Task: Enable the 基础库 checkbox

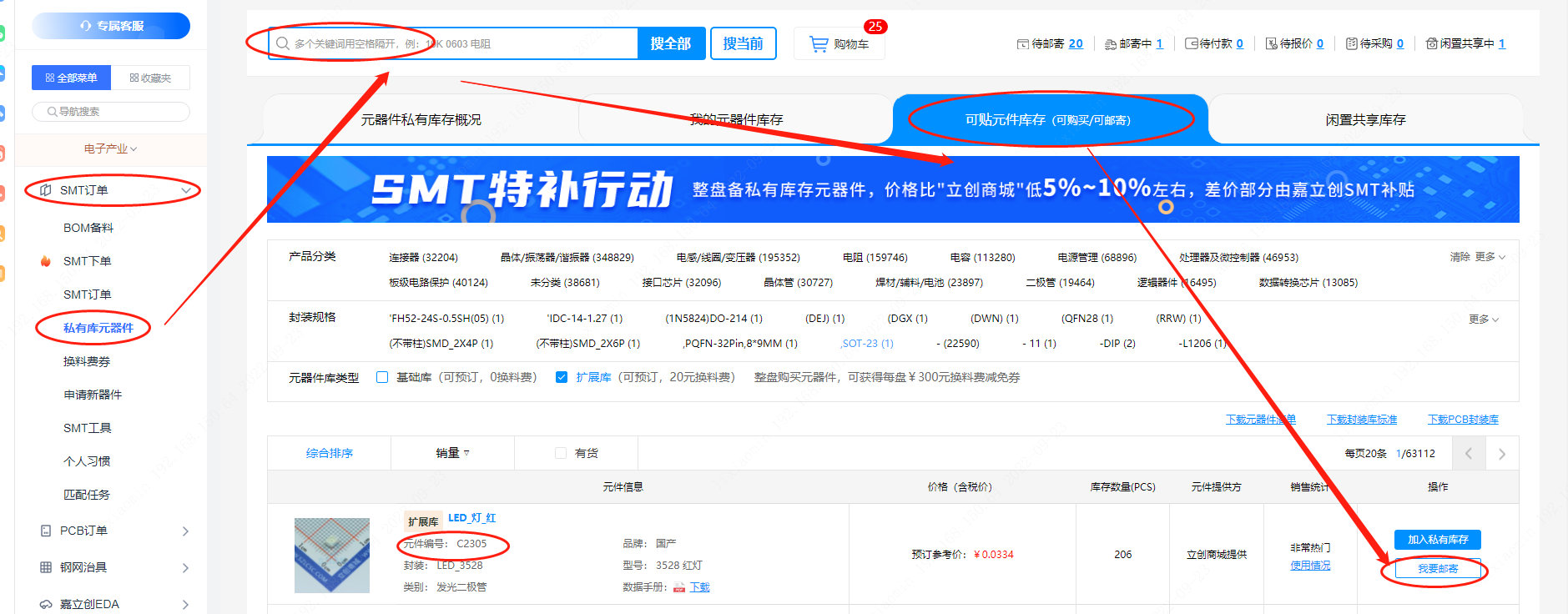Action: (x=382, y=377)
